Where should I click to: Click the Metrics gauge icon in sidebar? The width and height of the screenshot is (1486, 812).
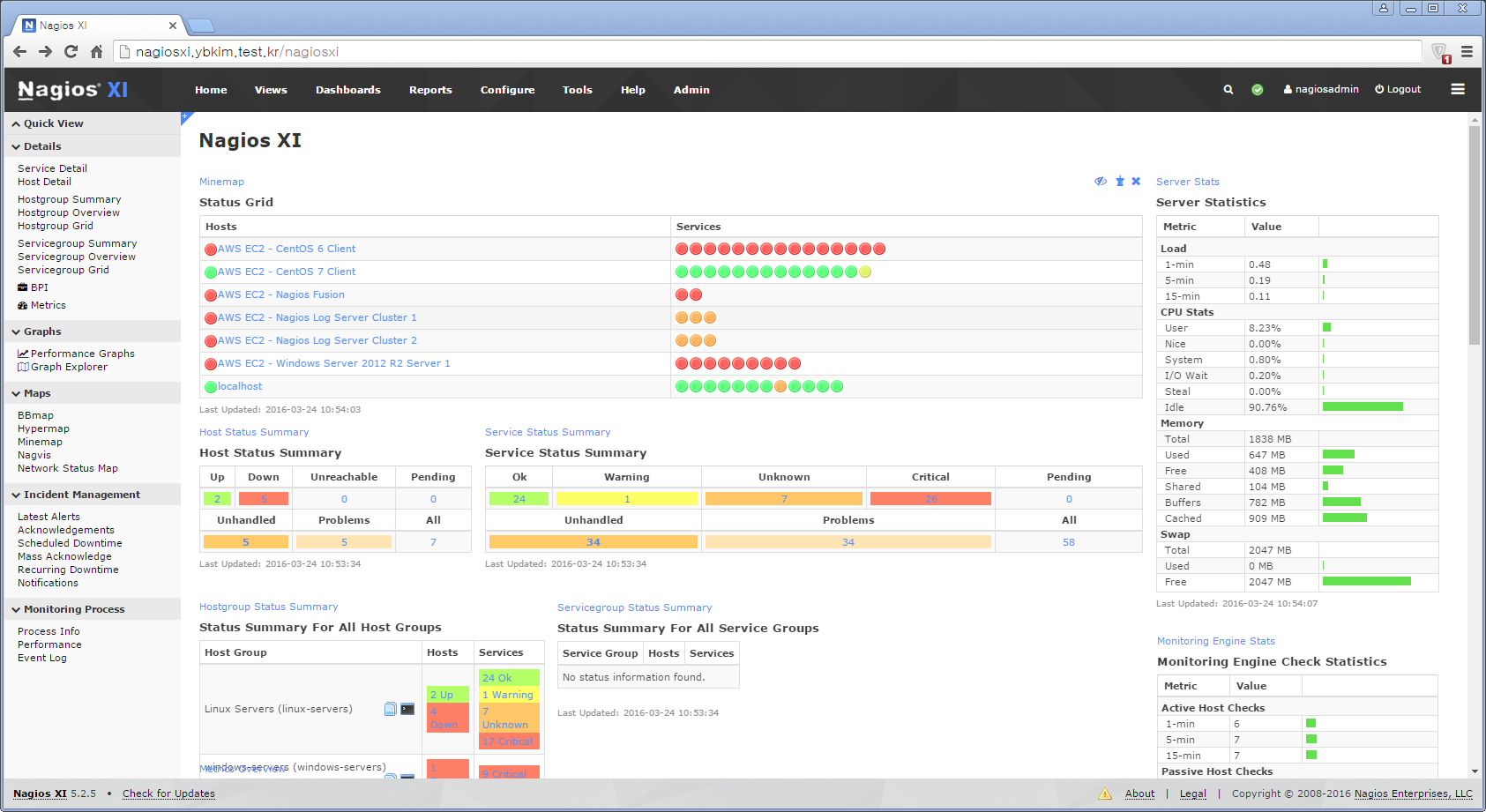23,305
